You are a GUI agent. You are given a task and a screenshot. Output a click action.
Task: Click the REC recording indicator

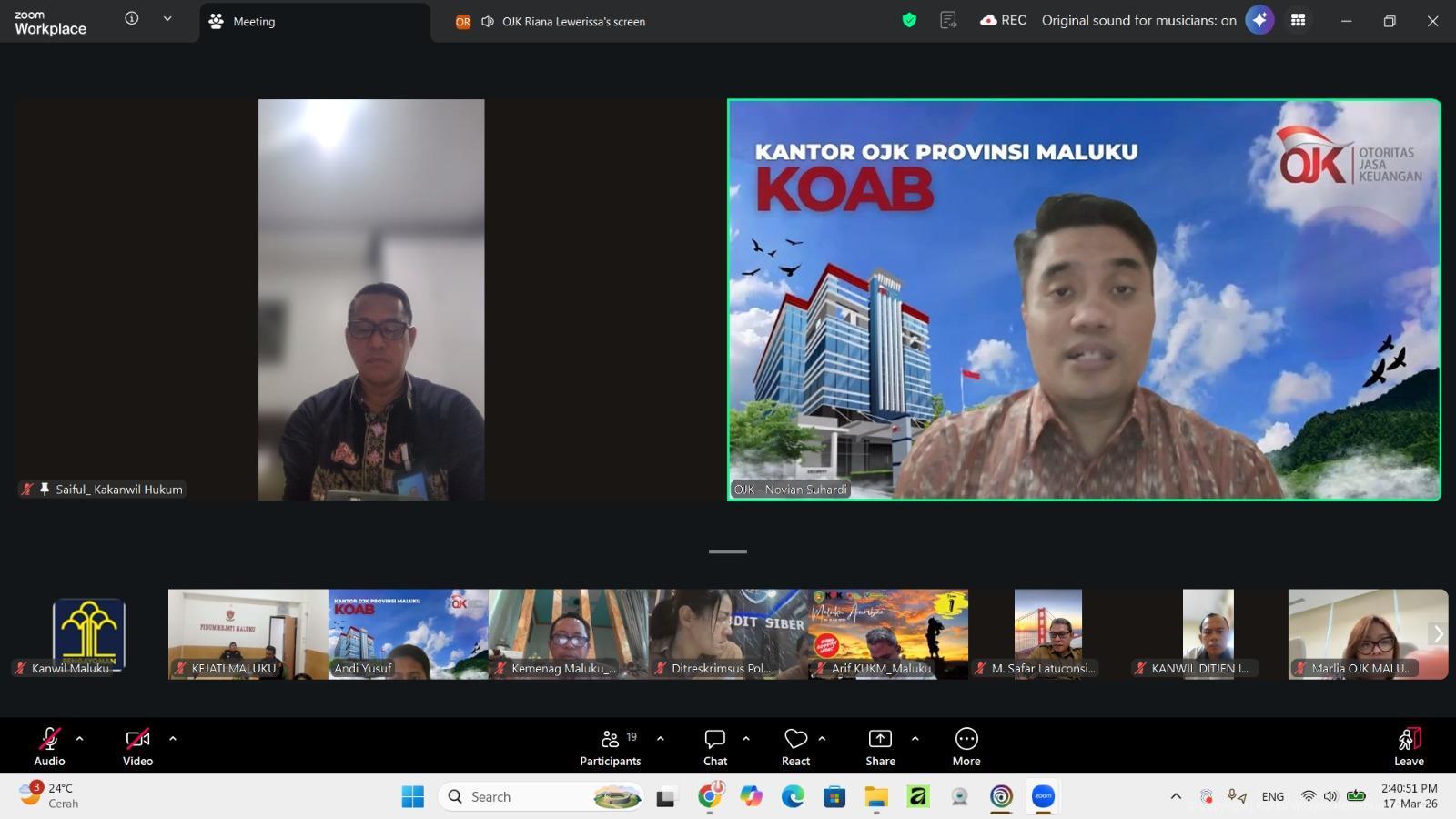[x=1003, y=20]
